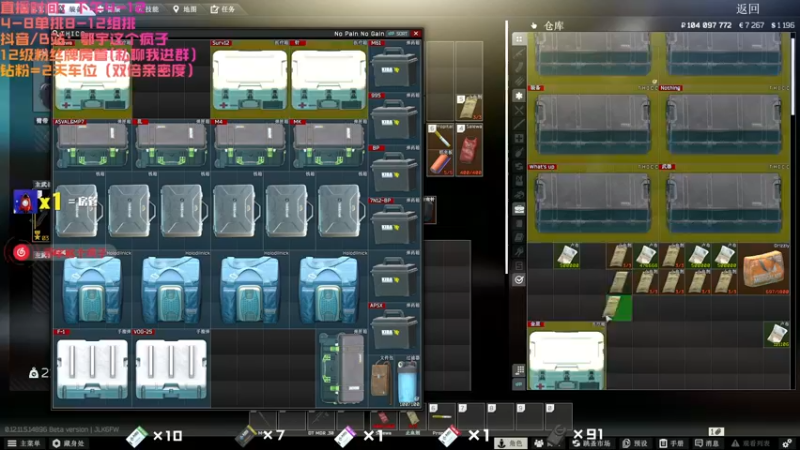Click the dollar balance $1 196
This screenshot has width=800, height=450.
[x=783, y=25]
